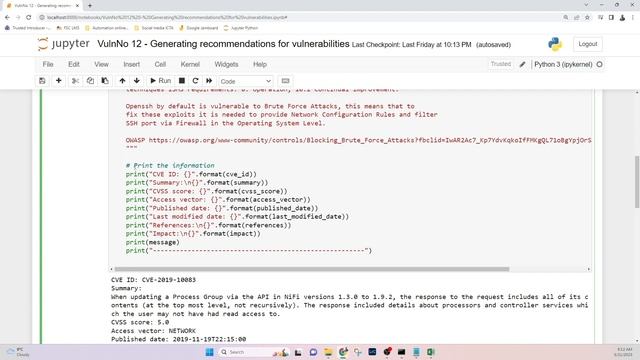
Task: Open the Trusted Introducer bookmark
Action: [28, 28]
